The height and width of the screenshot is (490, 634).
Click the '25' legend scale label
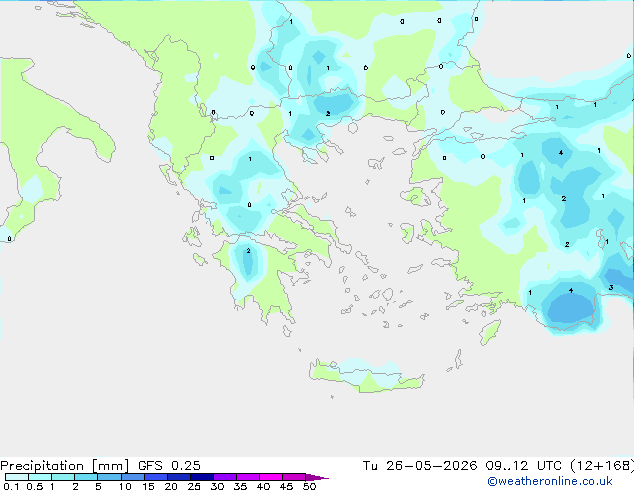(194, 486)
